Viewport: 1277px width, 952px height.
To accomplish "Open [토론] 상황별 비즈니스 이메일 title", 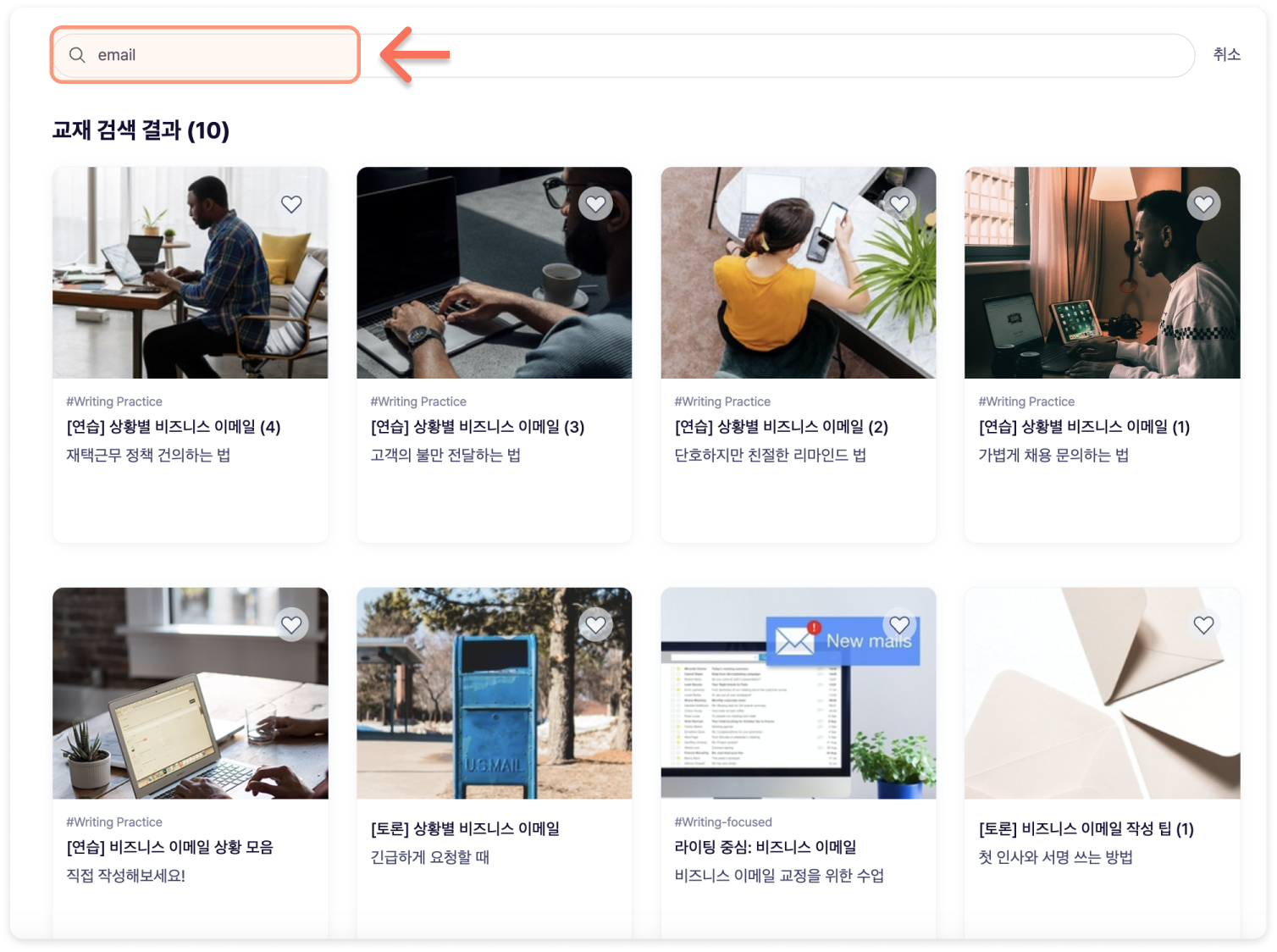I will 465,829.
